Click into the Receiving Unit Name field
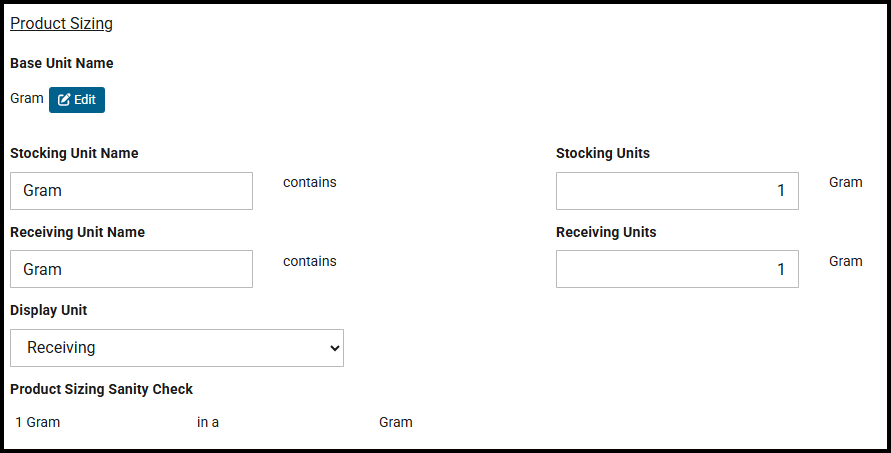Viewport: 891px width, 453px height. point(131,269)
